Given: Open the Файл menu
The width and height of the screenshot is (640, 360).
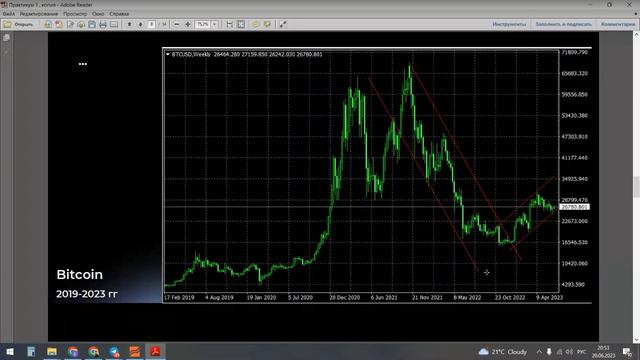Looking at the screenshot, I should (9, 14).
